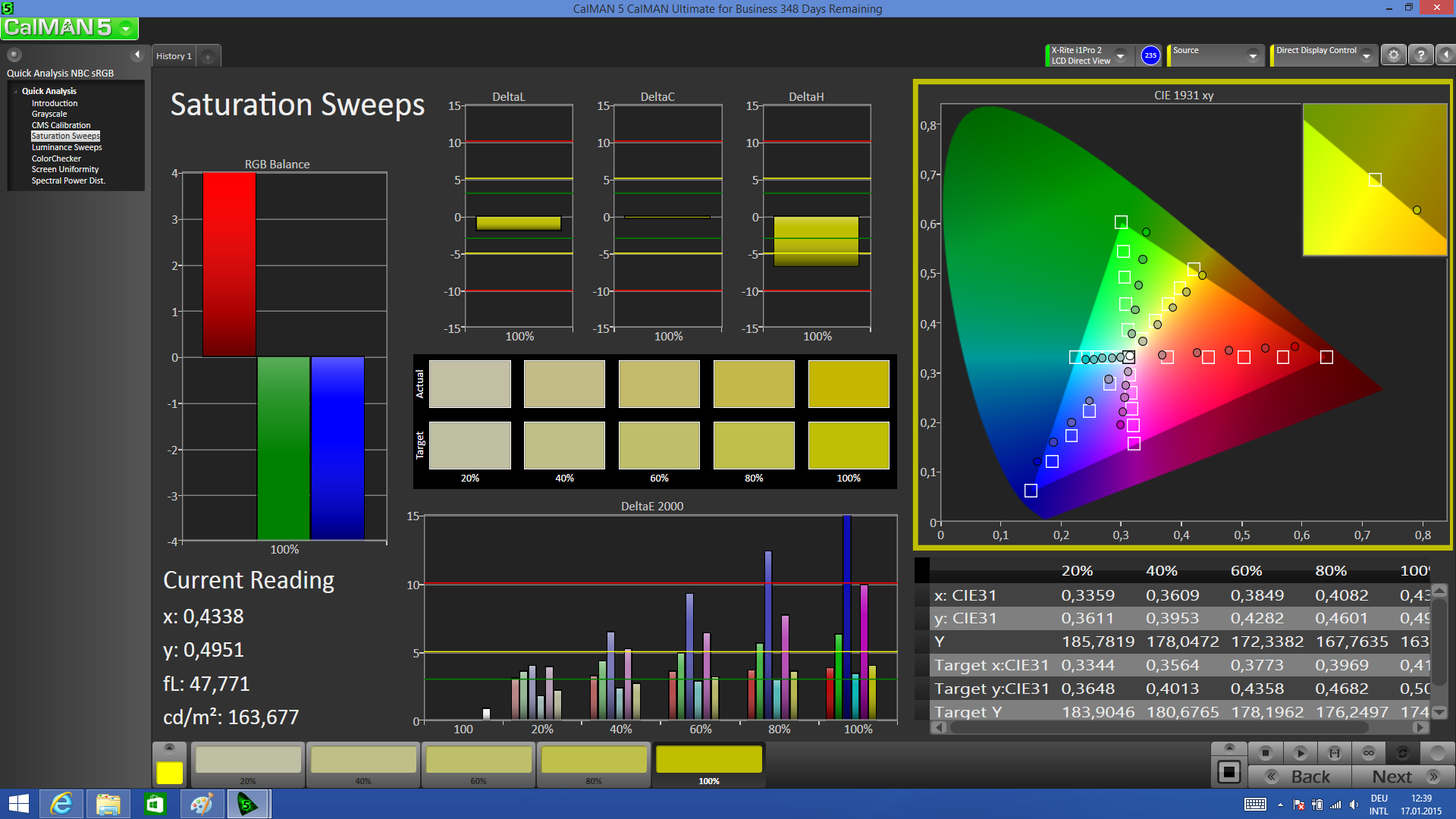Screen dimensions: 1456x819
Task: Open the question mark help icon
Action: point(1421,55)
